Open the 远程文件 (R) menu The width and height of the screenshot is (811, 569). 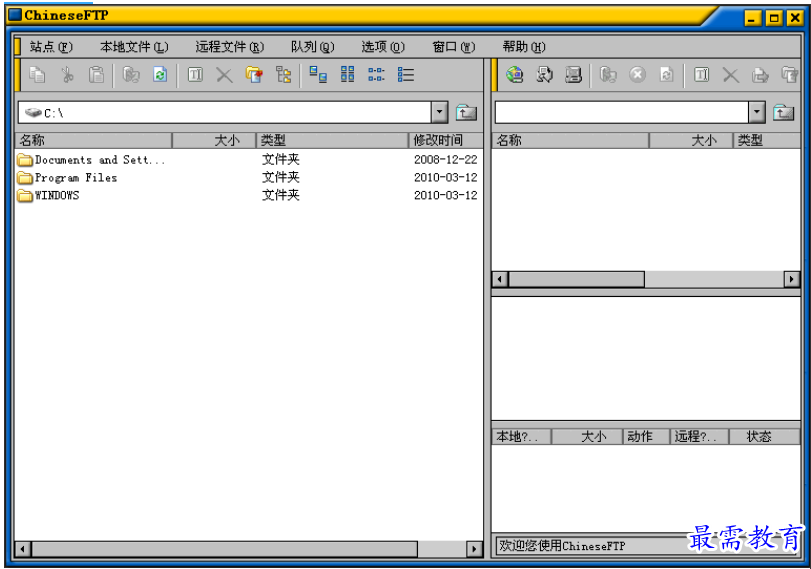point(230,47)
